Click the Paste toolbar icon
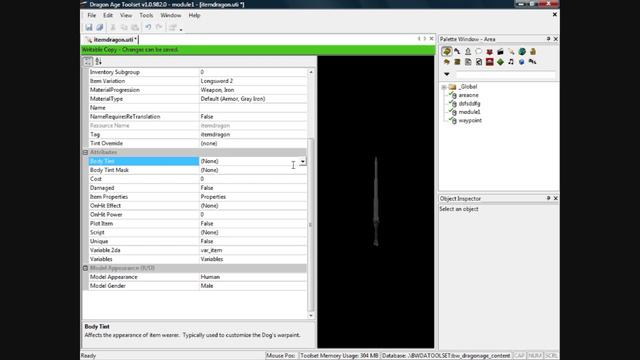 pyautogui.click(x=135, y=27)
